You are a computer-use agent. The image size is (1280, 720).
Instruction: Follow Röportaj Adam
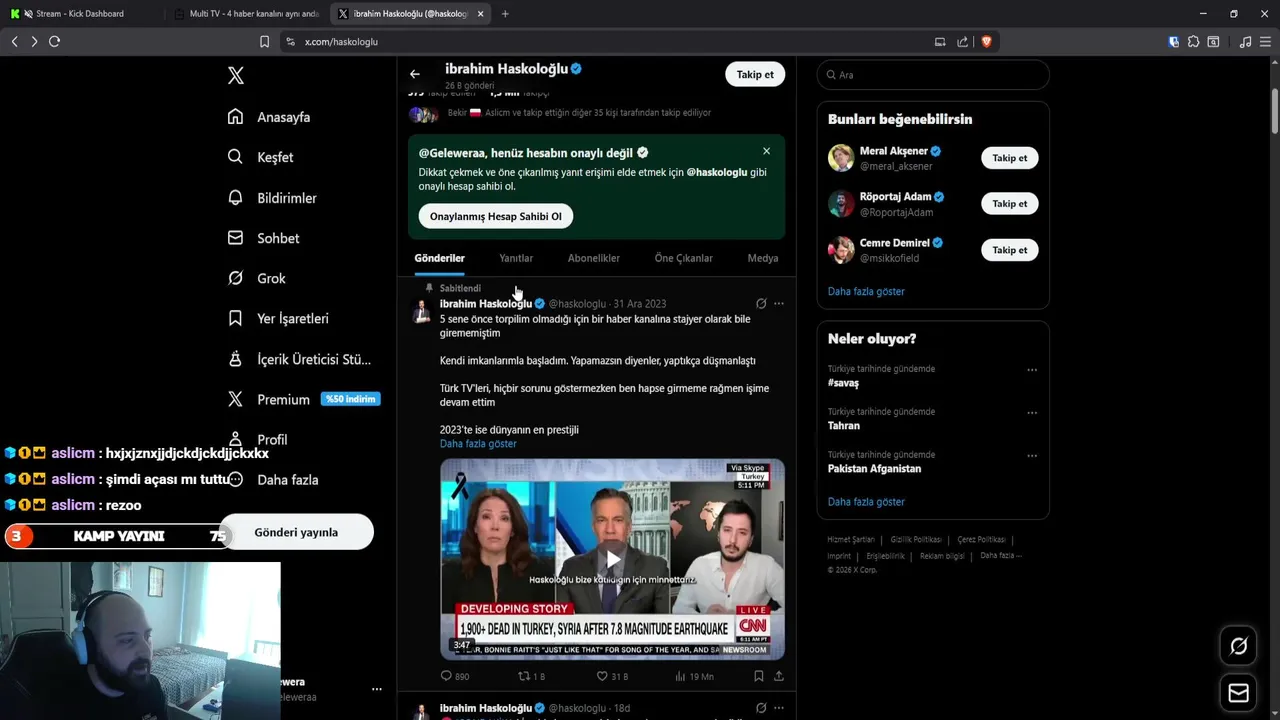[1010, 204]
